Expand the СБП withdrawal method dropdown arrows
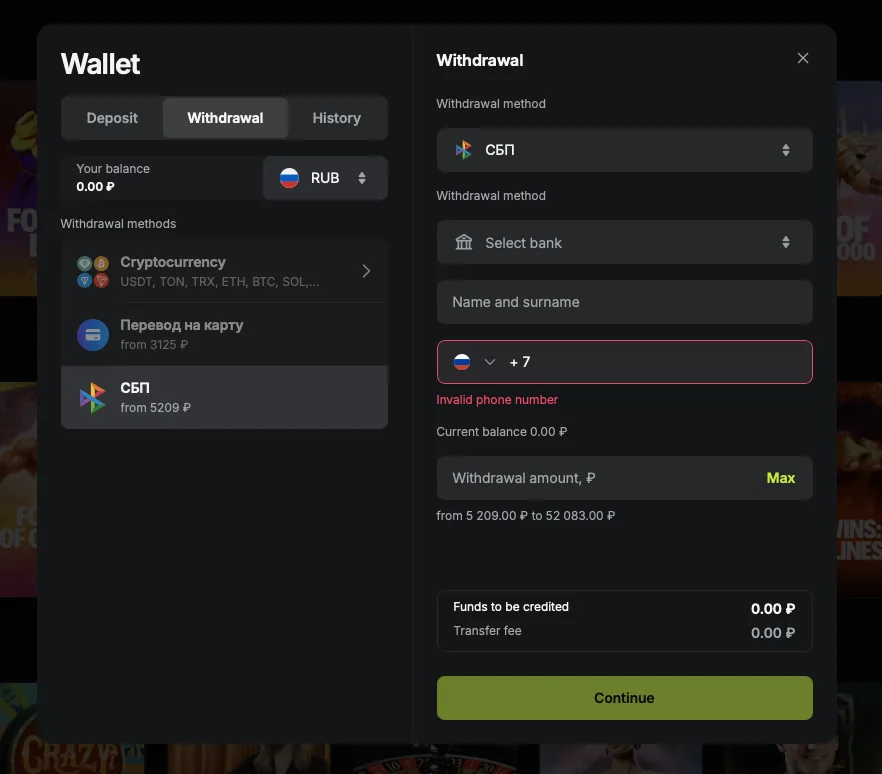 785,150
